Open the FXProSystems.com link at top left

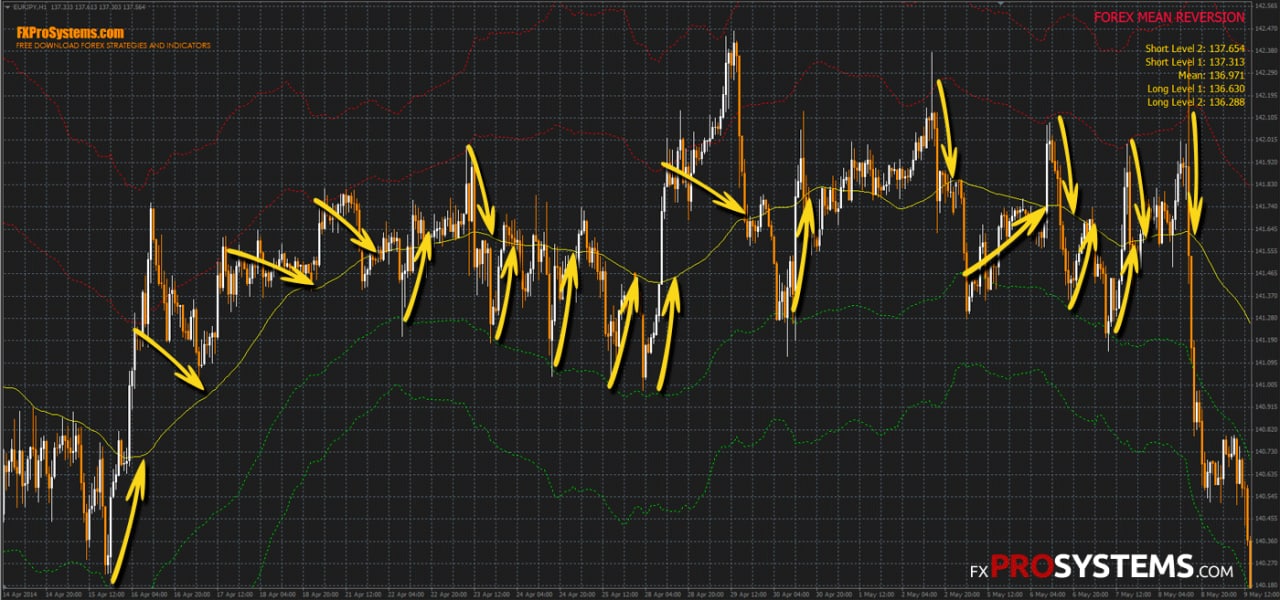click(69, 32)
